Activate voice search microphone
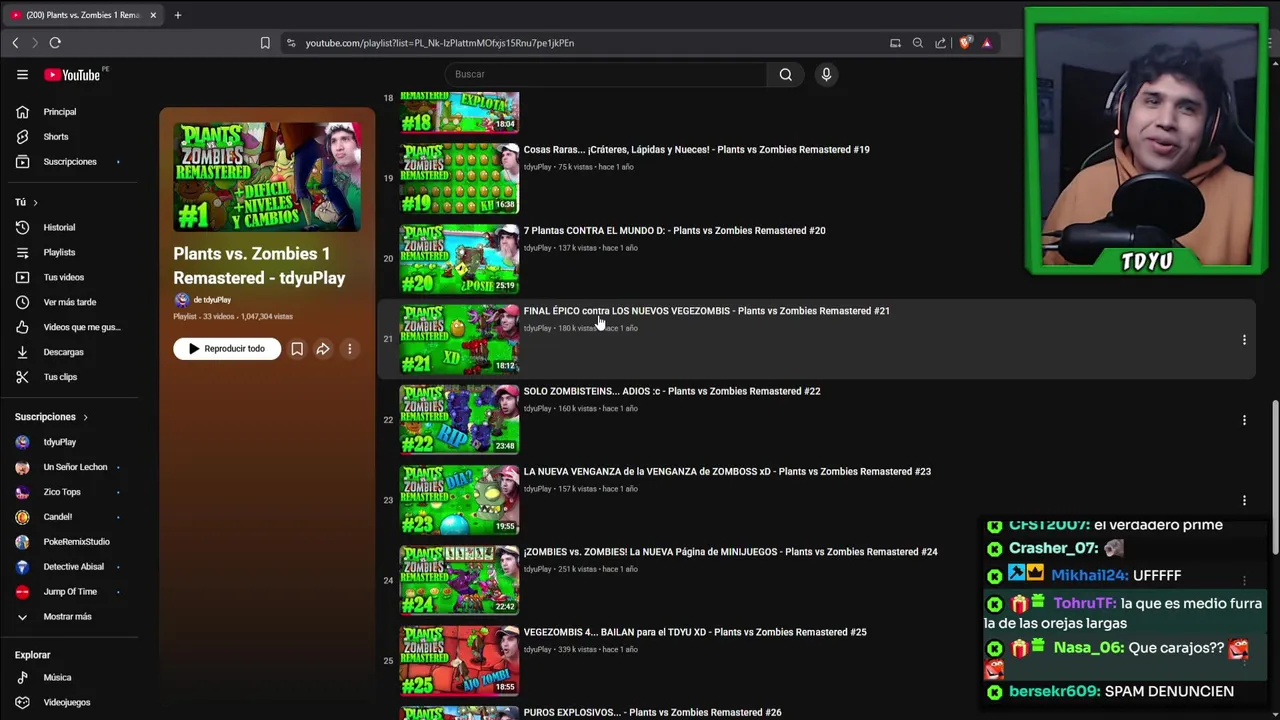Screen dimensions: 1280x720 point(826,74)
